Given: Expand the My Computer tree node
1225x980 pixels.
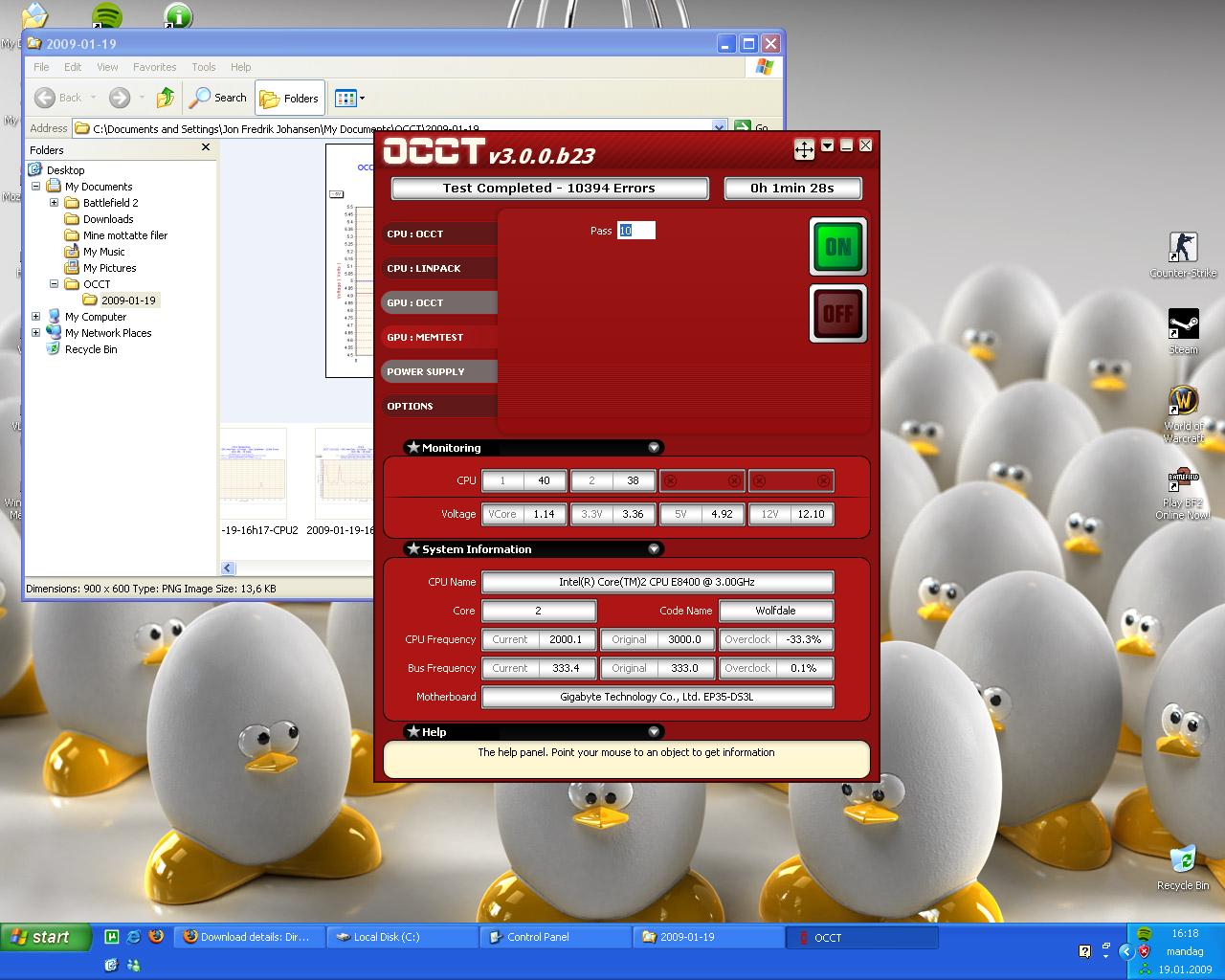Looking at the screenshot, I should [36, 317].
